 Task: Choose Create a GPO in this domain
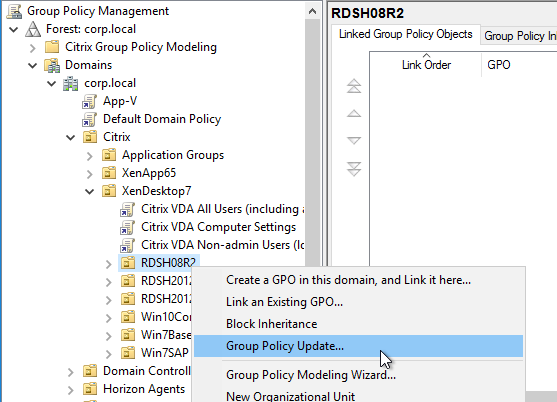click(x=358, y=280)
